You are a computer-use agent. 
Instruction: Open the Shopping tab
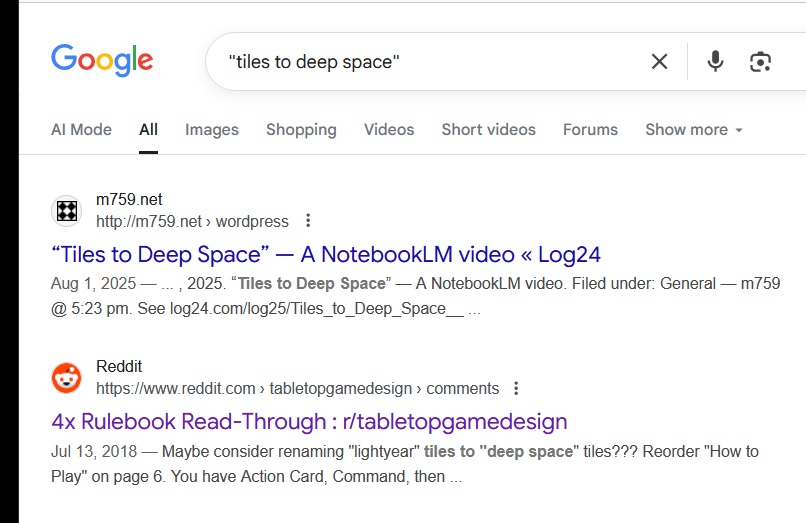pyautogui.click(x=301, y=130)
